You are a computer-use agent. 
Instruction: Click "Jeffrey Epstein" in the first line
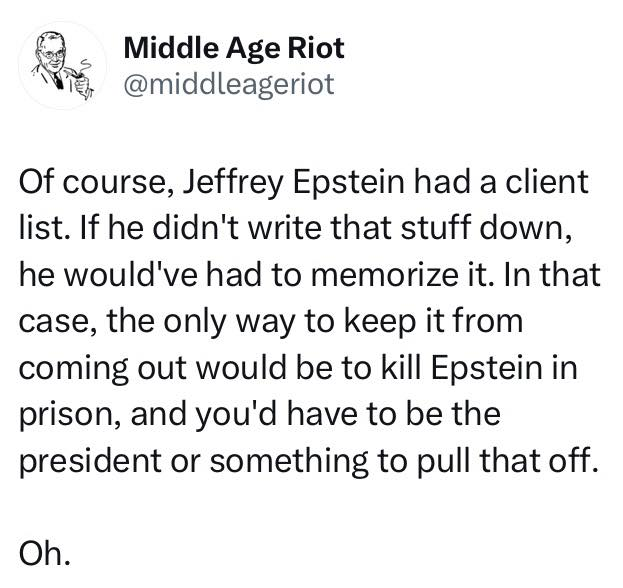[x=294, y=182]
